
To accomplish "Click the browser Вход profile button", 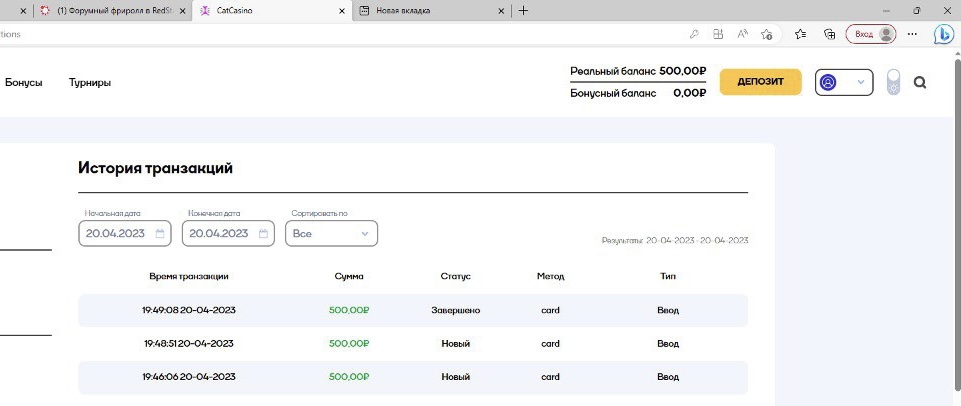I will click(871, 34).
